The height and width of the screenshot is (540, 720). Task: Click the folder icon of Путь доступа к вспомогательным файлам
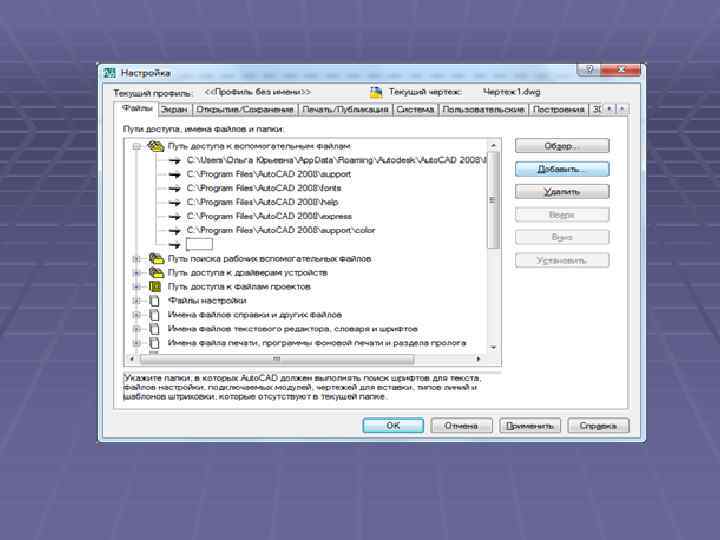point(156,146)
